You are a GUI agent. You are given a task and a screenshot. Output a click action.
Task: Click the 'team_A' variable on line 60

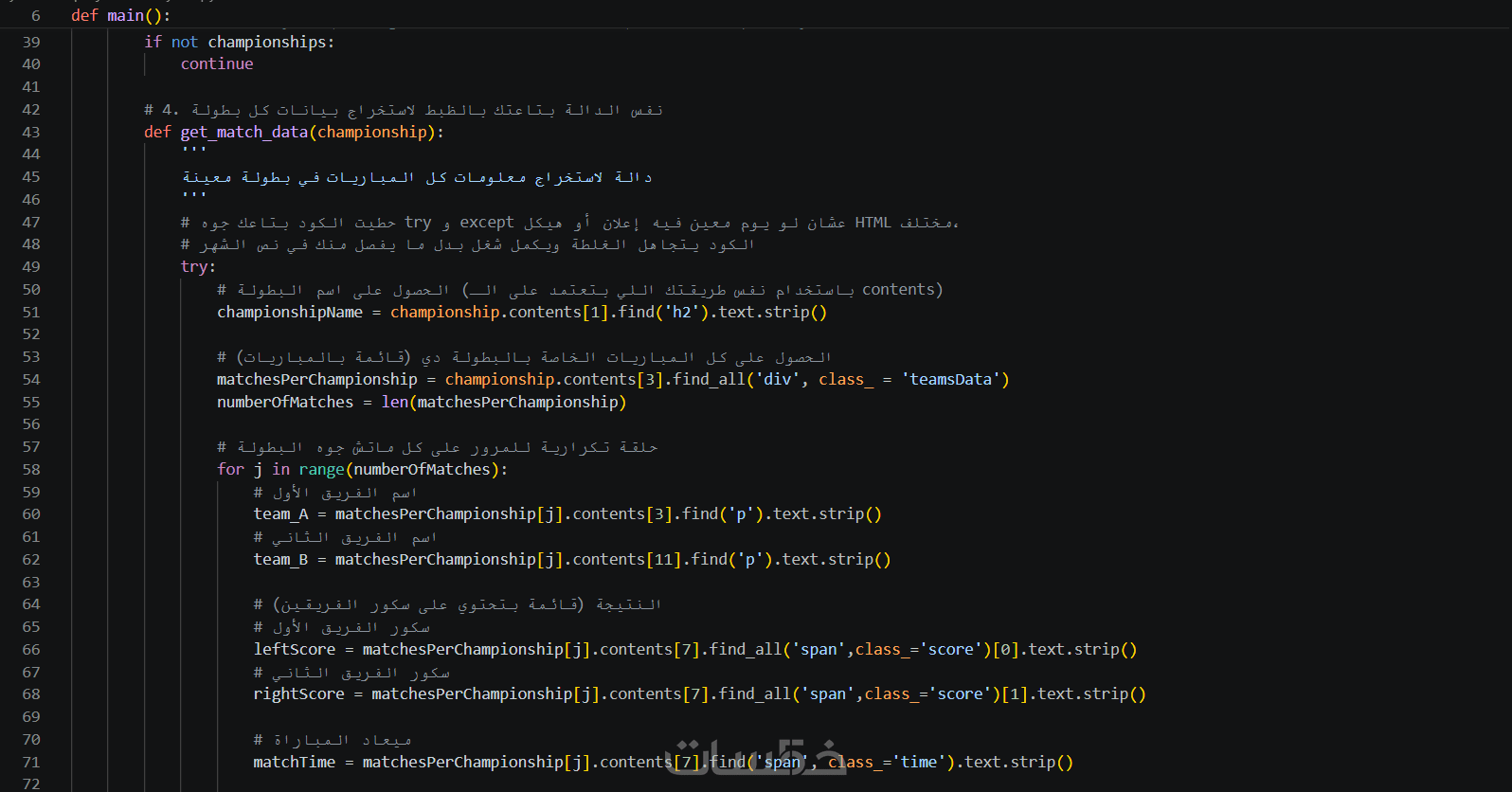pos(281,513)
